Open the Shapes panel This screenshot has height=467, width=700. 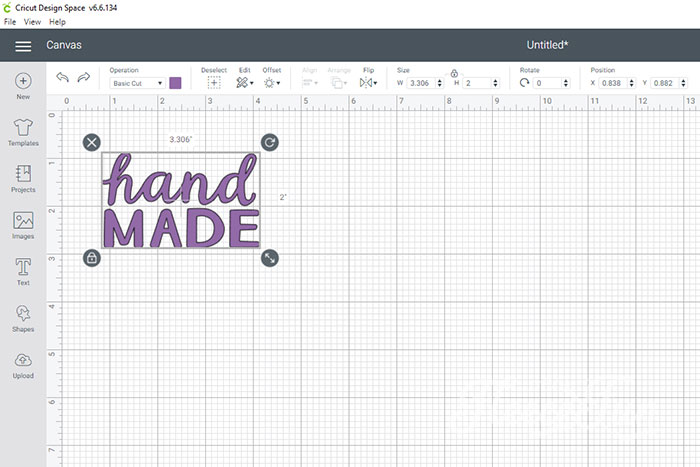point(23,319)
